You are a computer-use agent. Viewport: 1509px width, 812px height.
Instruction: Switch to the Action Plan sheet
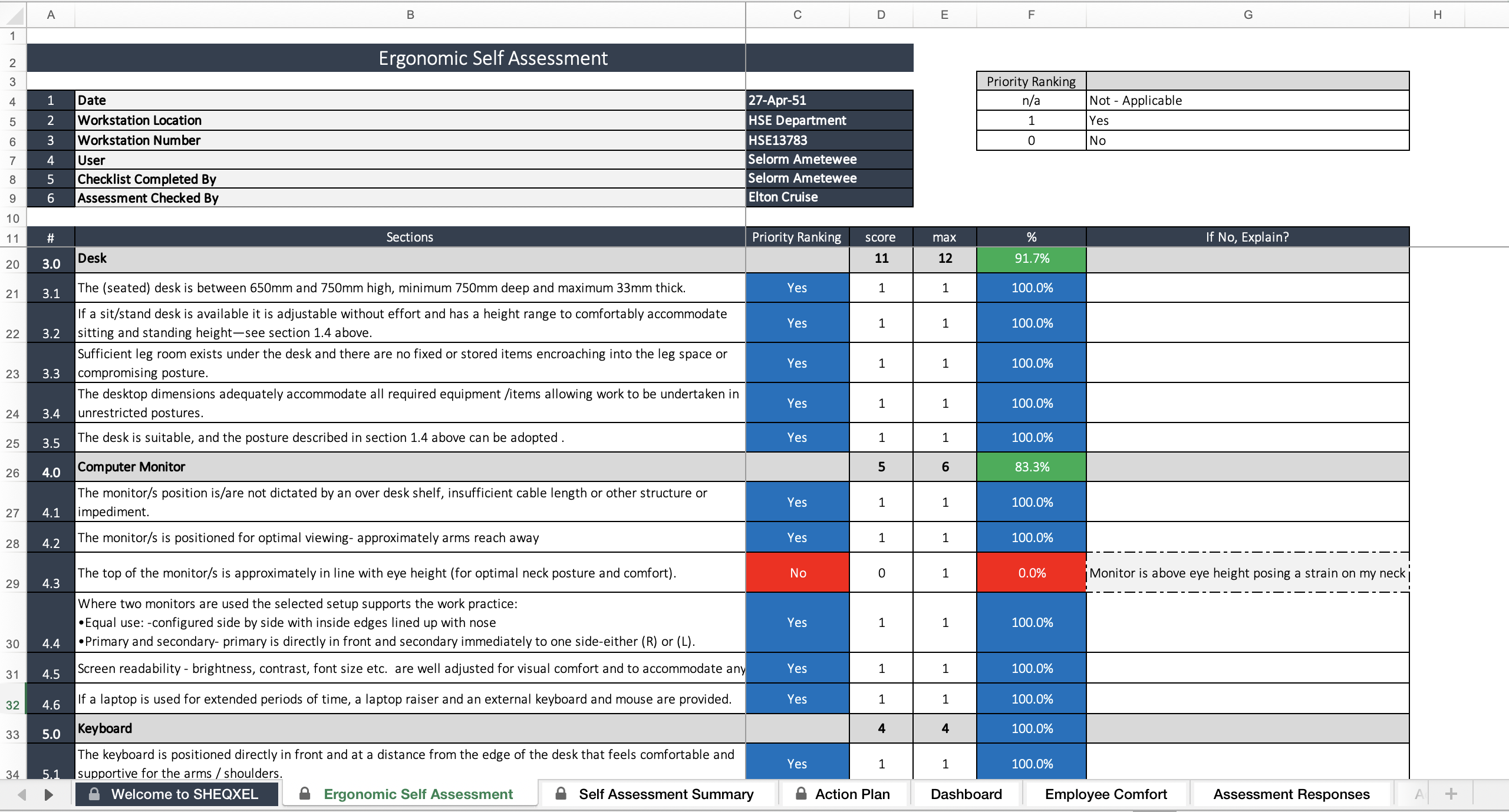coord(844,794)
